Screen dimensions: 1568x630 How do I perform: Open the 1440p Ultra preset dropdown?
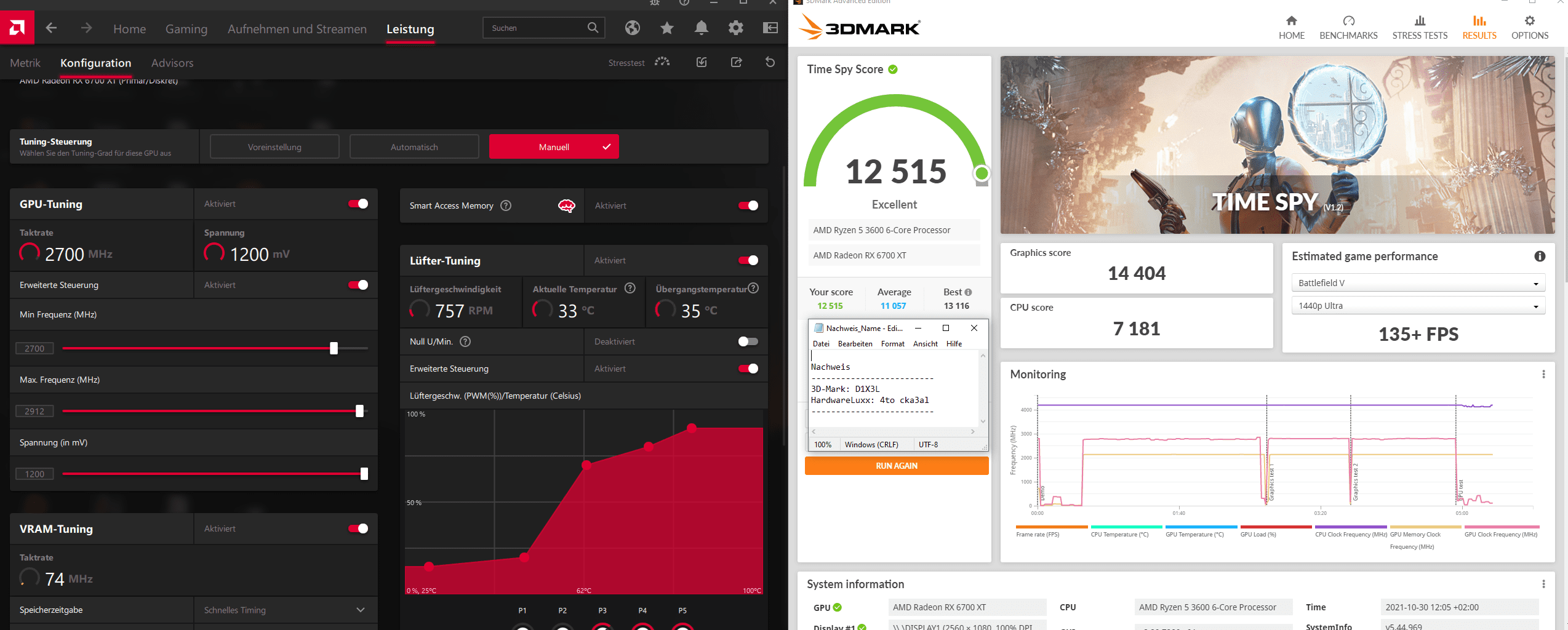pyautogui.click(x=1418, y=306)
